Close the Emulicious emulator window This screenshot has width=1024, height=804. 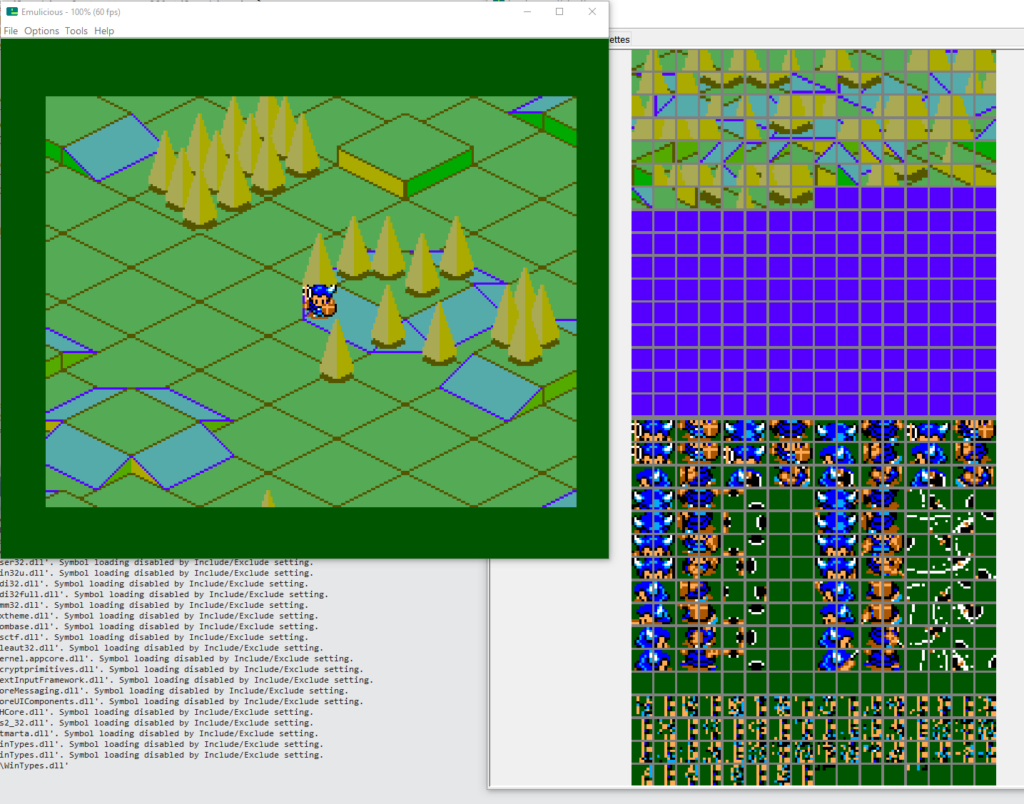(592, 12)
